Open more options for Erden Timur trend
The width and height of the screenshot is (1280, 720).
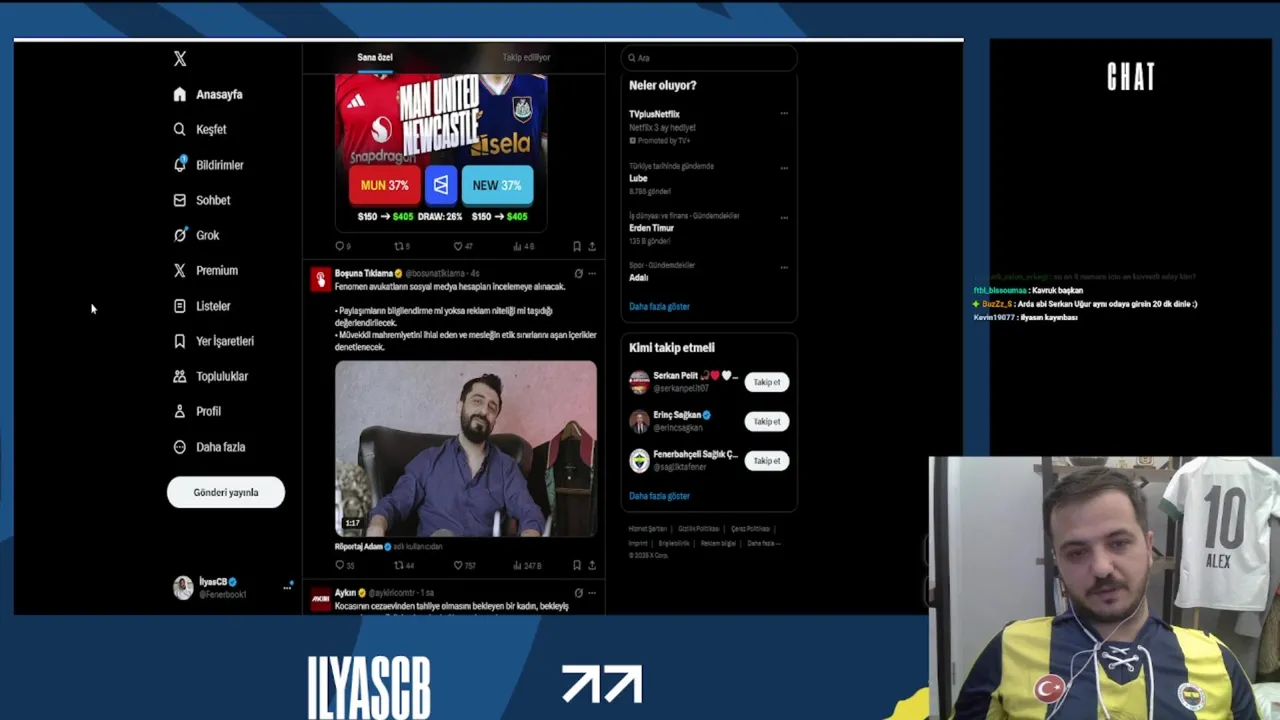[784, 217]
